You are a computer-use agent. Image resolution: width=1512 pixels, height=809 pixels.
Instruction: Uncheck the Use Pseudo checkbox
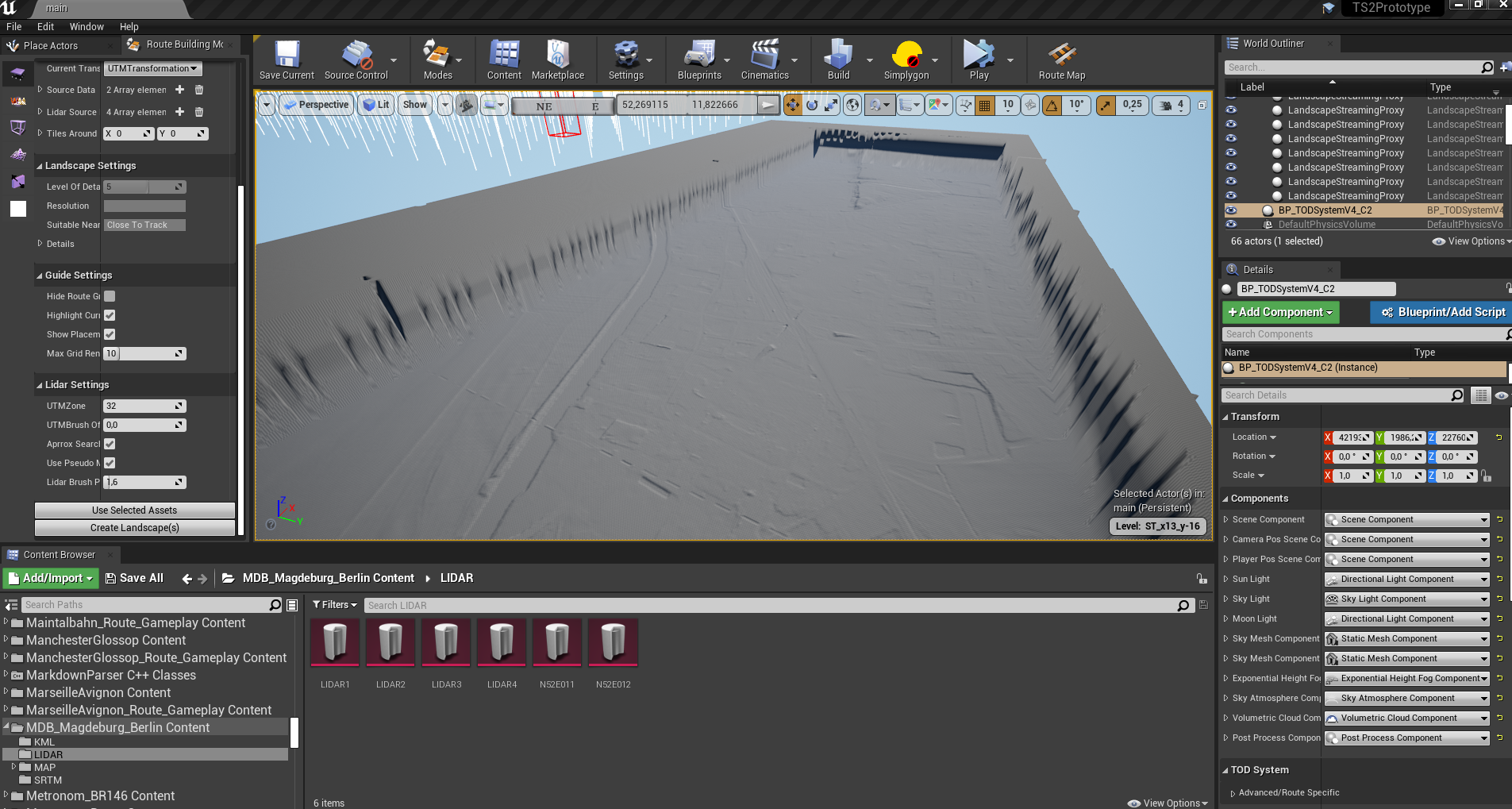point(110,463)
